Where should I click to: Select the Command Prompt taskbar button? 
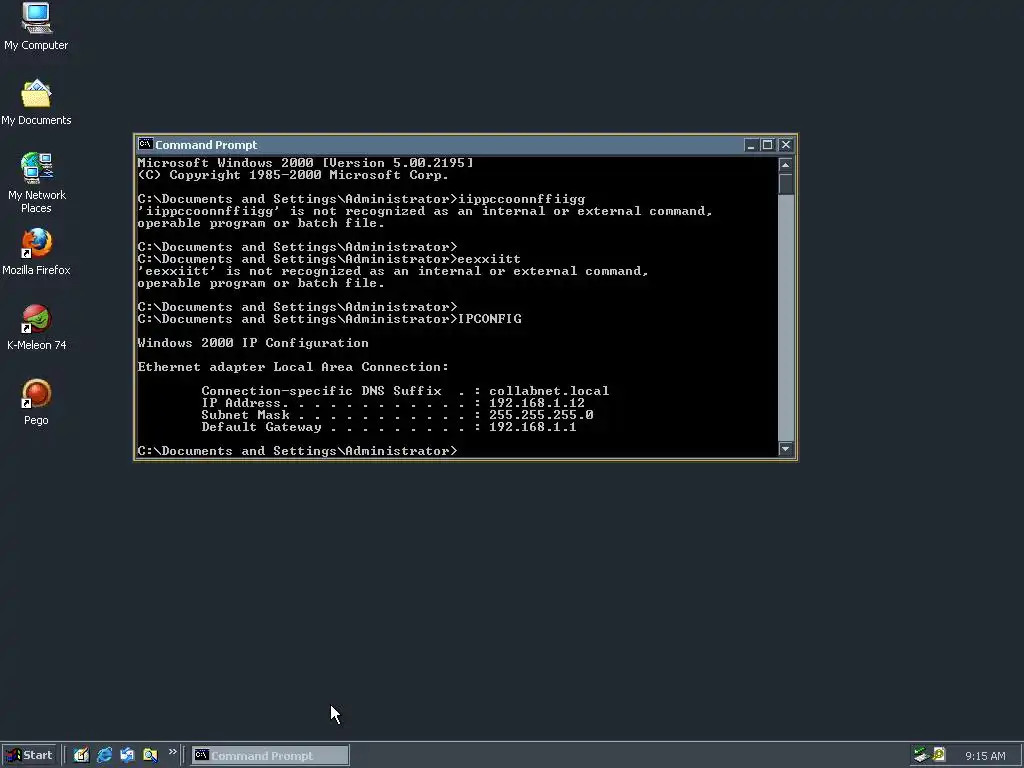click(x=270, y=756)
